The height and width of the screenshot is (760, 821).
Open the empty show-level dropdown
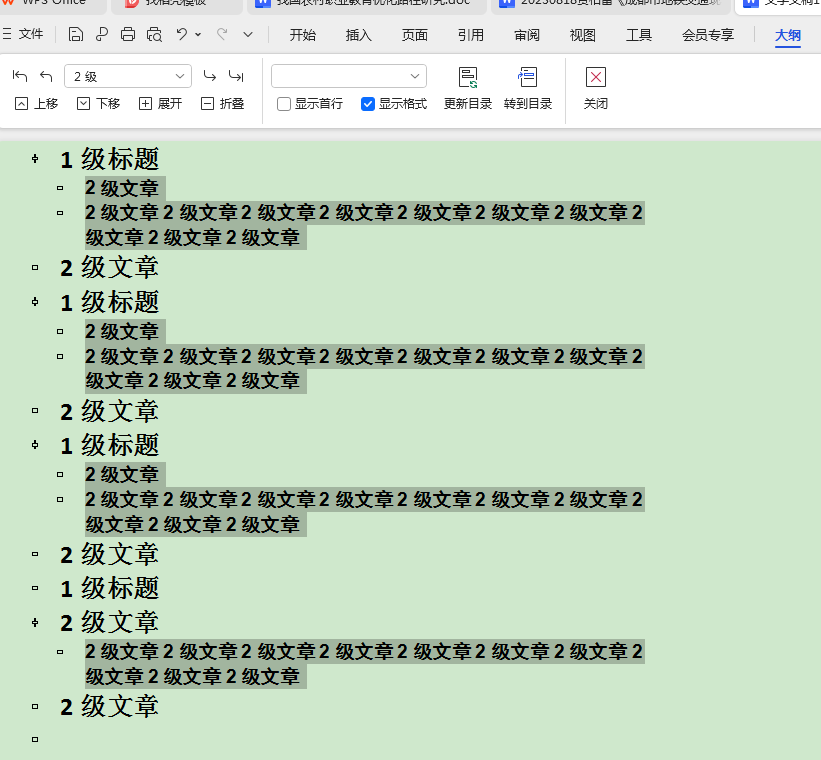pos(349,76)
